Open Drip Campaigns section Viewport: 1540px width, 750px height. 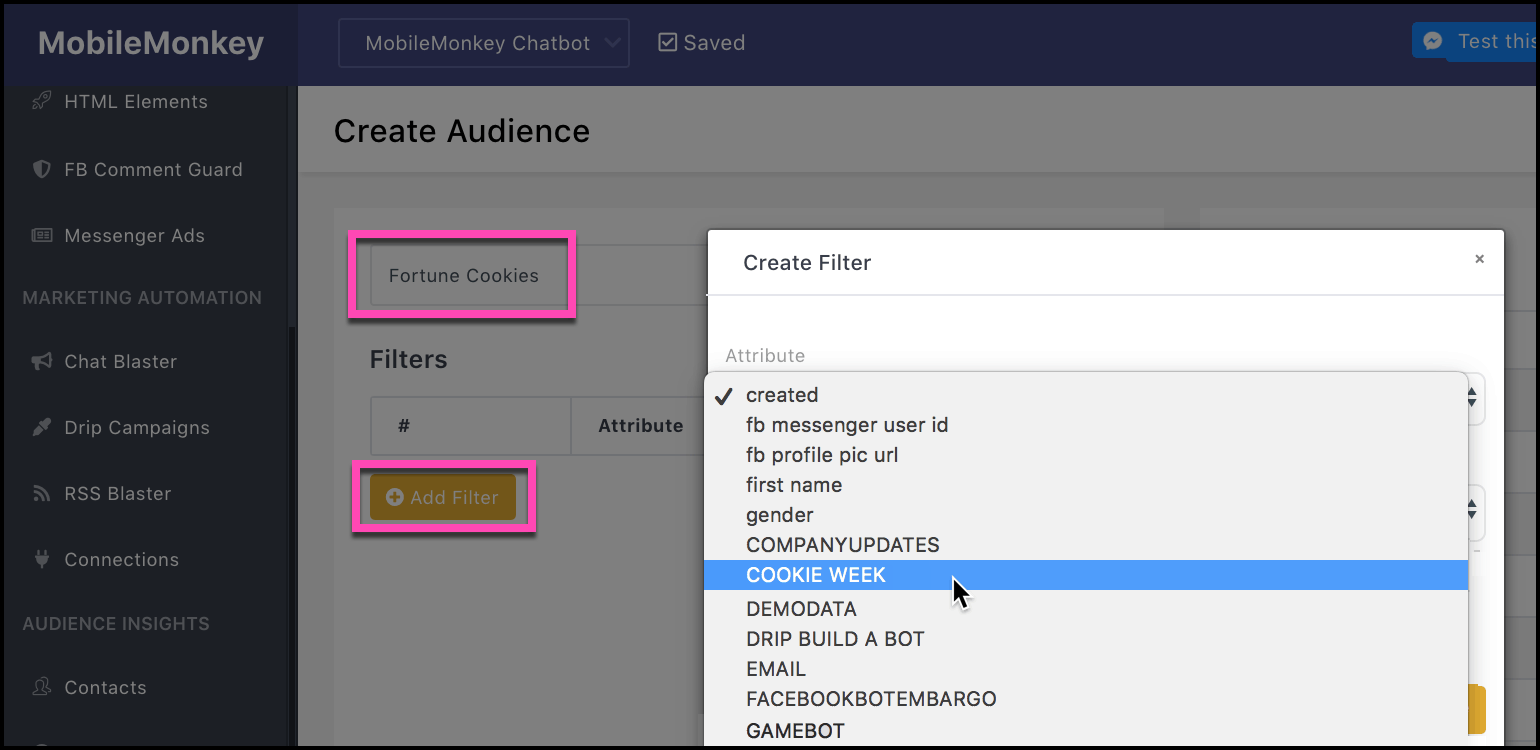(x=137, y=427)
